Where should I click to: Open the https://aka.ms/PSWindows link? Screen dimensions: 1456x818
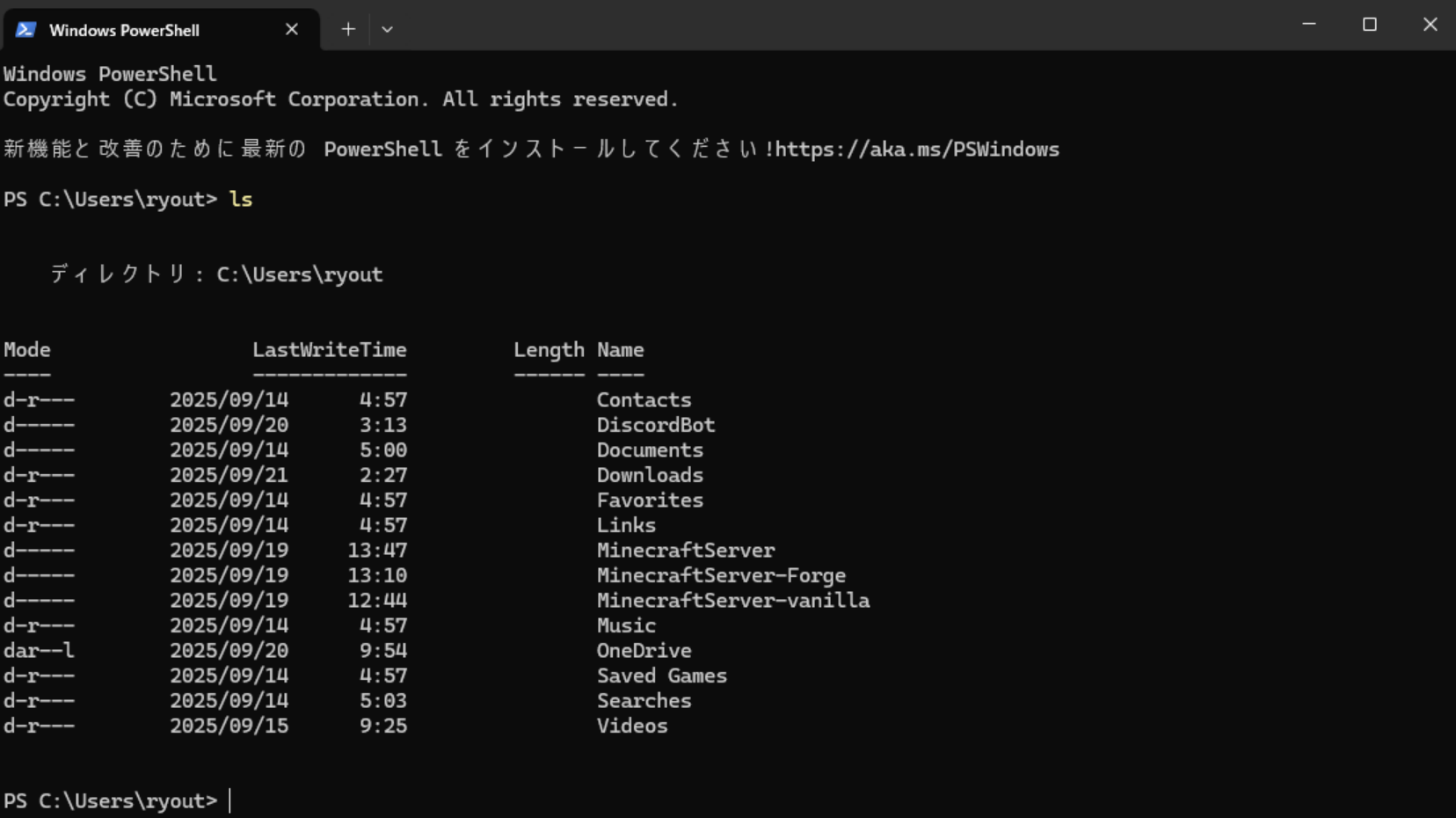click(x=916, y=150)
